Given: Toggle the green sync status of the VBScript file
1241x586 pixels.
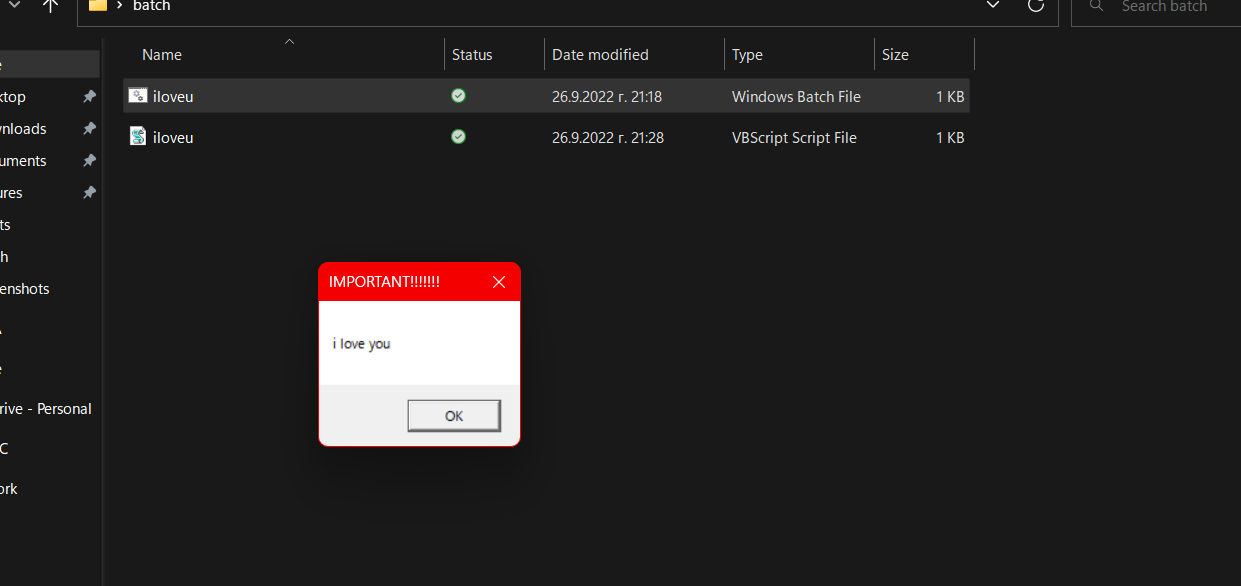Looking at the screenshot, I should click(x=458, y=136).
